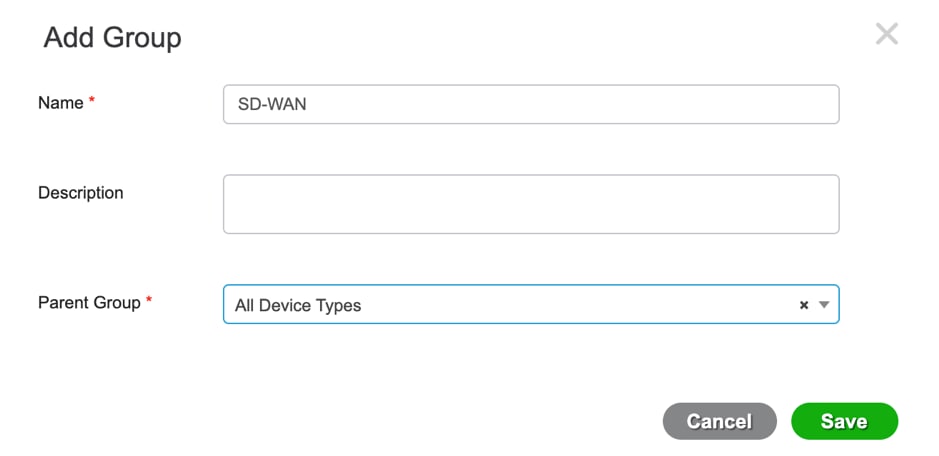
Task: Click the SD-WAN text in Name
Action: point(271,104)
